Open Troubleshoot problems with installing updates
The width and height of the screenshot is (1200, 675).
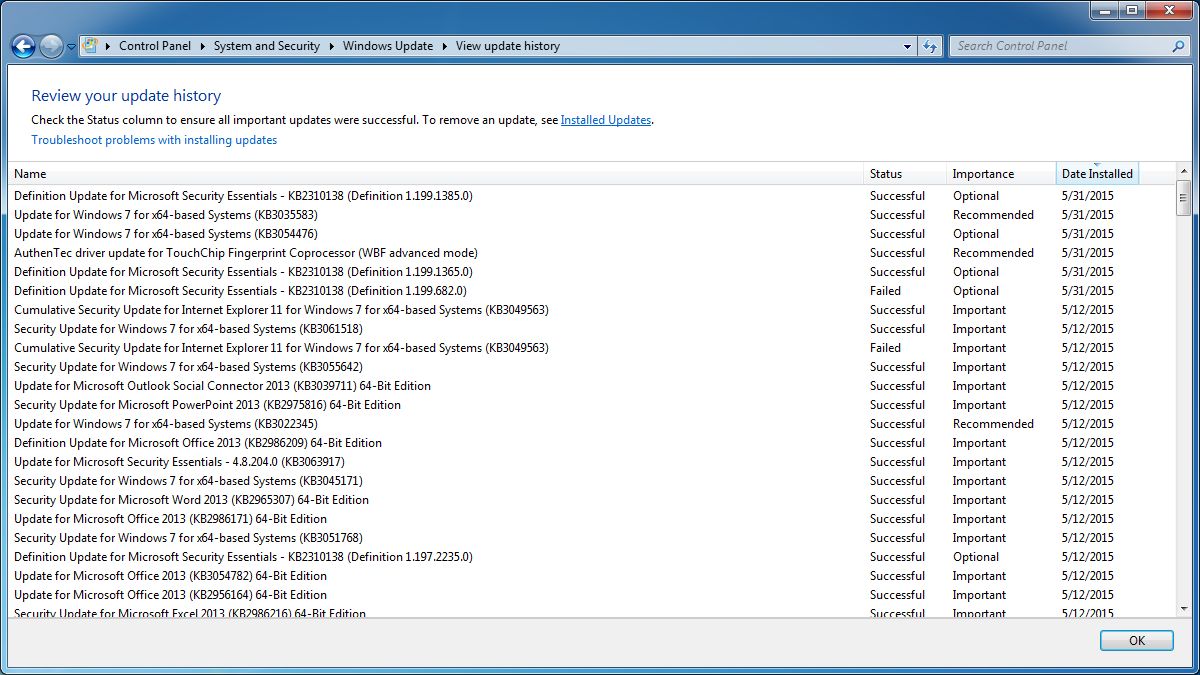coord(154,140)
